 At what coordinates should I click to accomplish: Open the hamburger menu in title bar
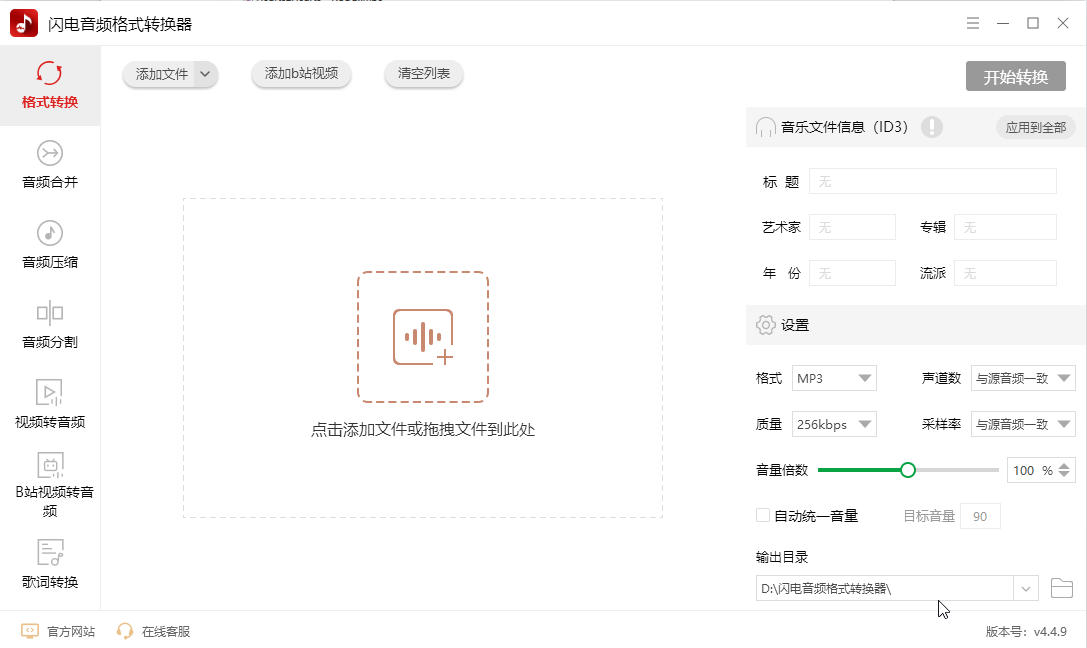[973, 23]
